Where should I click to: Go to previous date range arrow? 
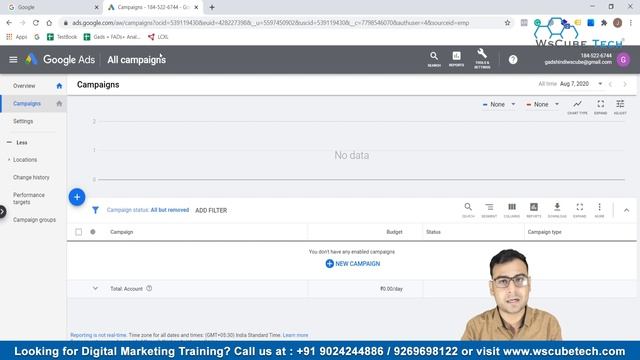tap(611, 84)
